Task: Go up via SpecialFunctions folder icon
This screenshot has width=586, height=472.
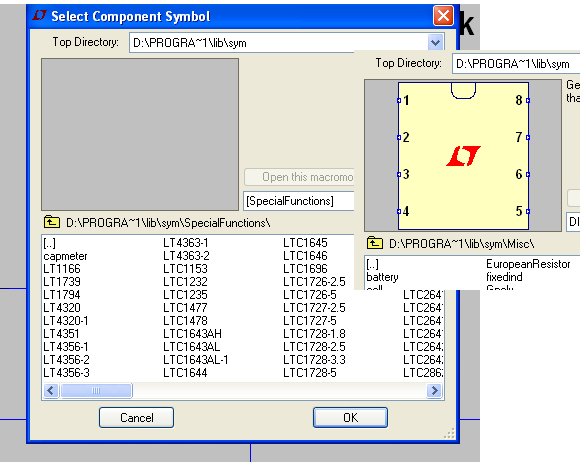Action: 52,222
